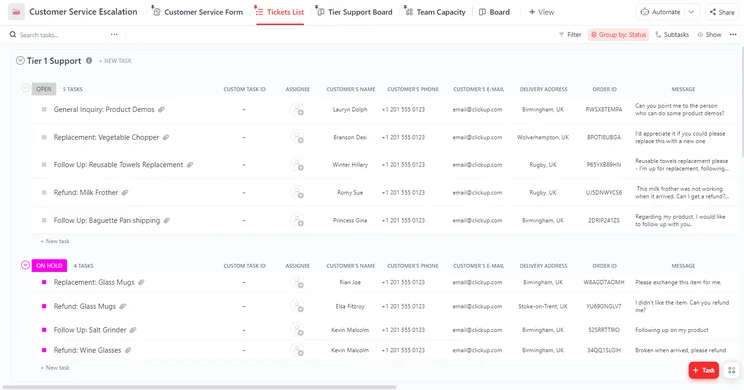Open more view options ellipsis
Viewport: 744px width, 390px height.
click(x=733, y=35)
